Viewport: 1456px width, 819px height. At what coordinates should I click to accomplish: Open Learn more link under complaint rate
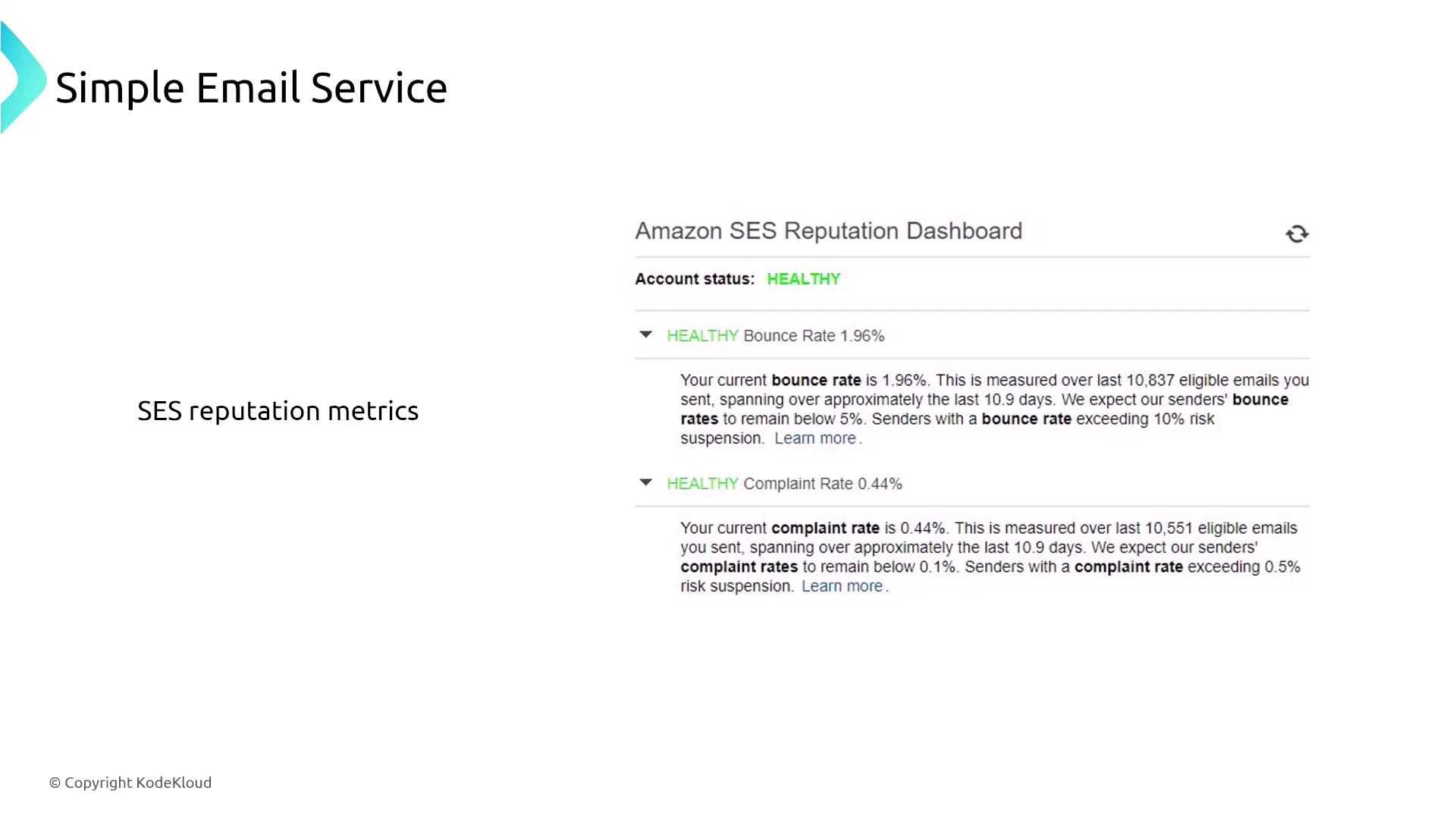coord(842,586)
